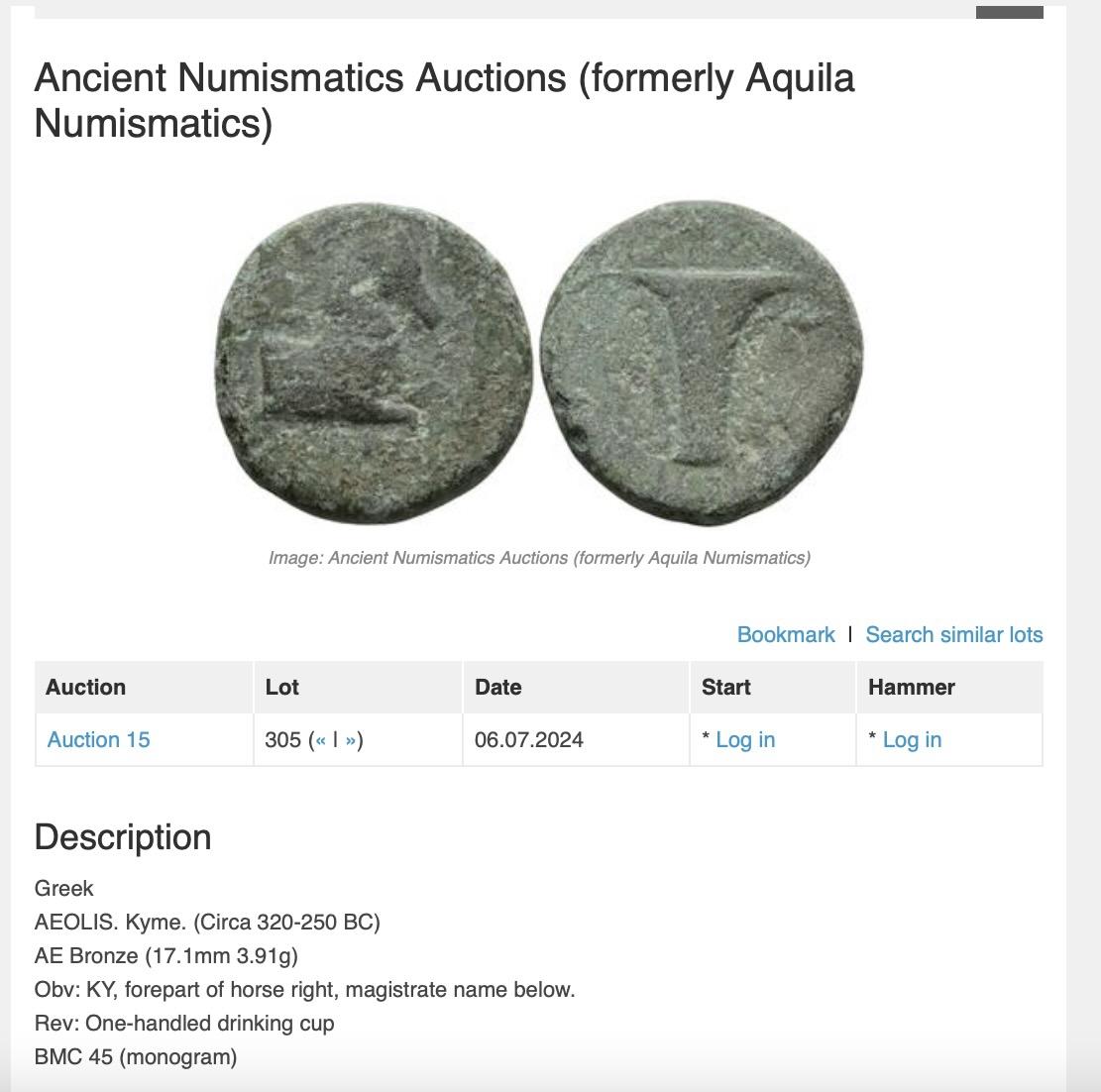View obverse coin image with horse forepart
The image size is (1101, 1092).
[374, 363]
